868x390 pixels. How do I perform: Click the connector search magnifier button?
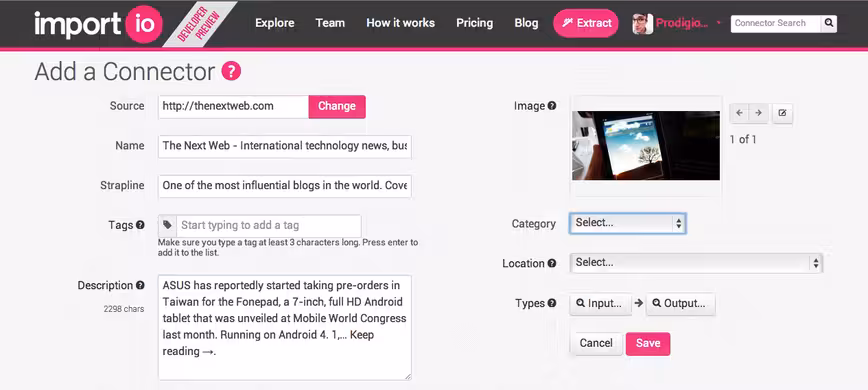click(829, 23)
